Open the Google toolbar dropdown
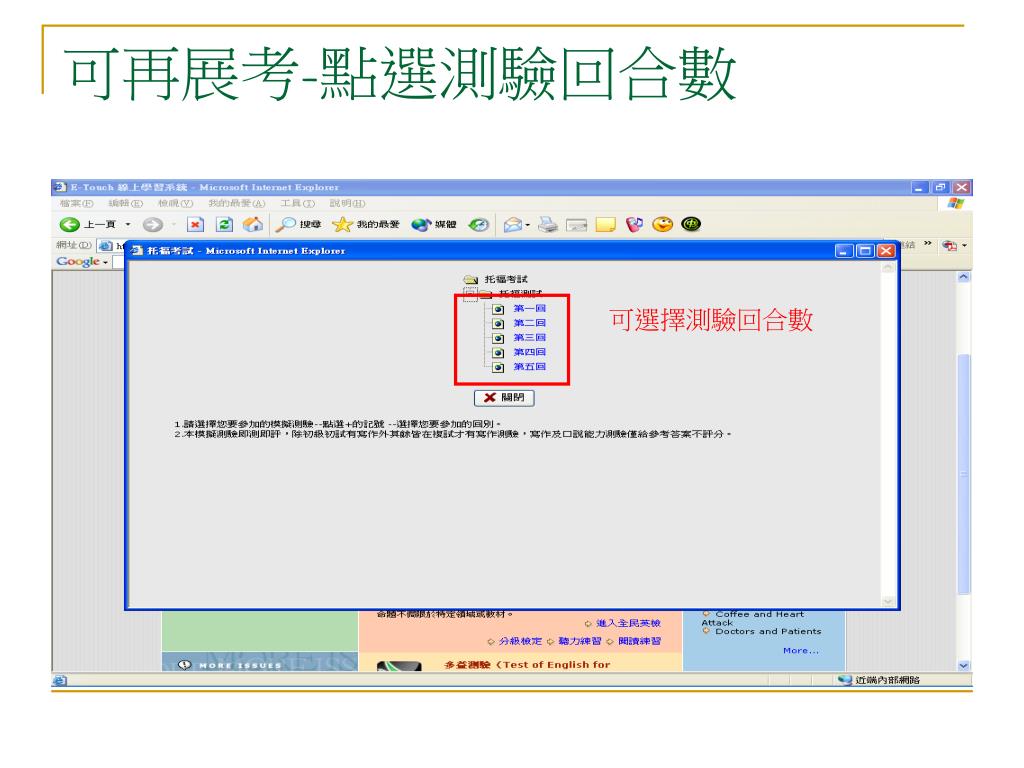The height and width of the screenshot is (768, 1024). (x=106, y=263)
